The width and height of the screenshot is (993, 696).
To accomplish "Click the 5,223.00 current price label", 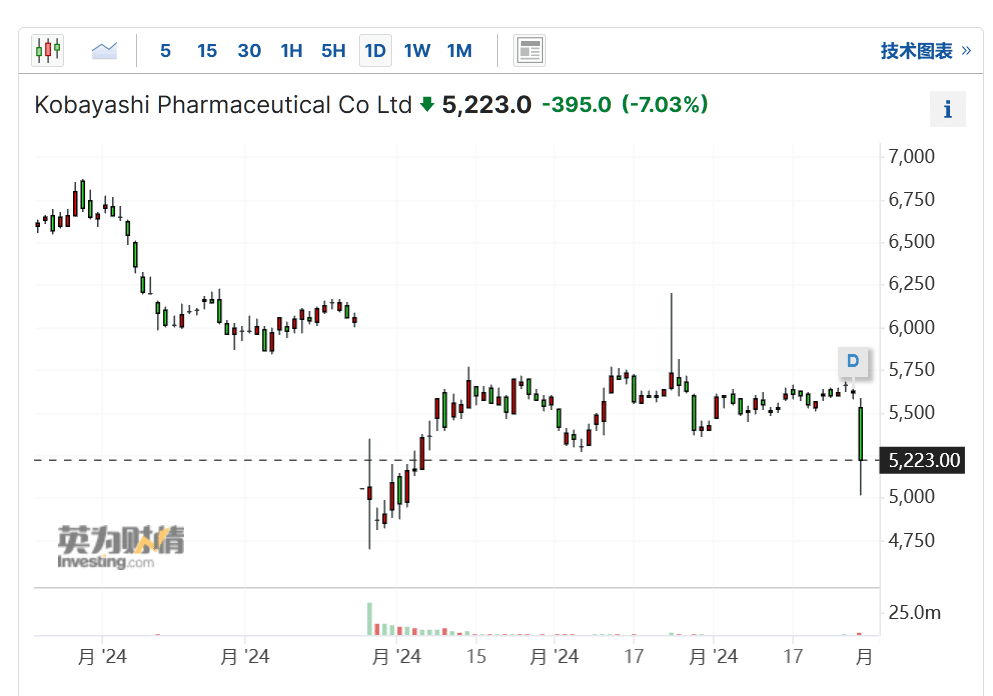I will [925, 460].
